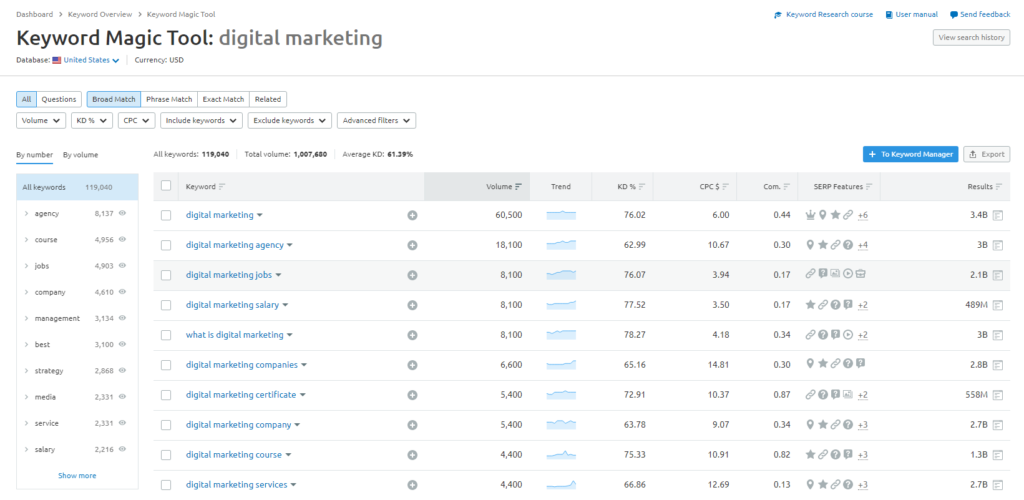Toggle eye icon for 'course' group
This screenshot has height=500, width=1024.
[122, 240]
